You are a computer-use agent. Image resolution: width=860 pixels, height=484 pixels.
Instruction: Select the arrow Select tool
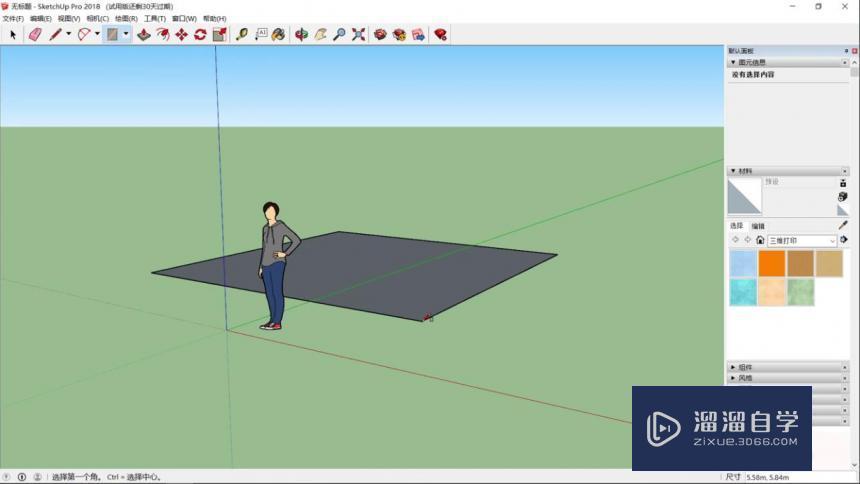point(13,35)
